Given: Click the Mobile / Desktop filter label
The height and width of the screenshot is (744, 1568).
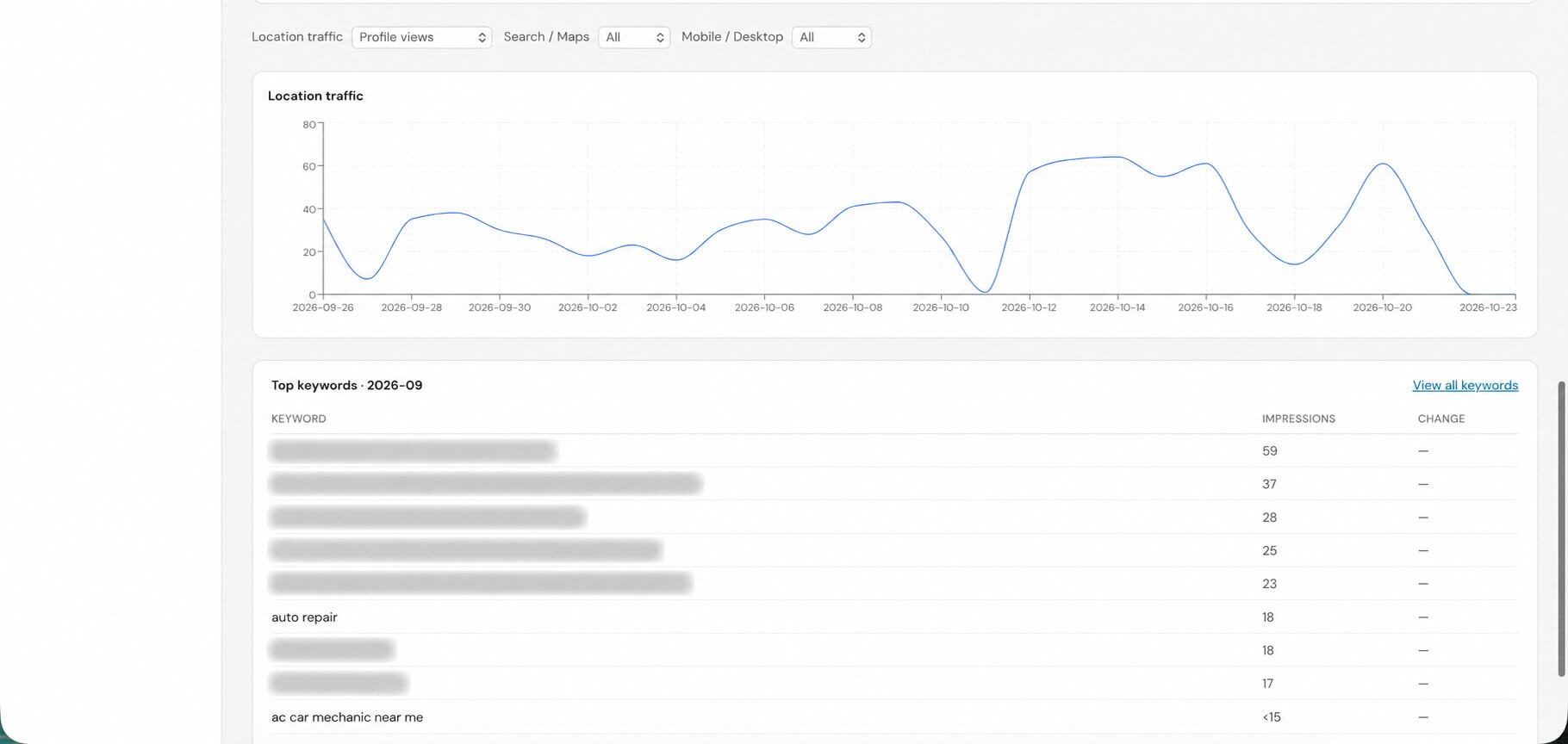Looking at the screenshot, I should click(732, 37).
